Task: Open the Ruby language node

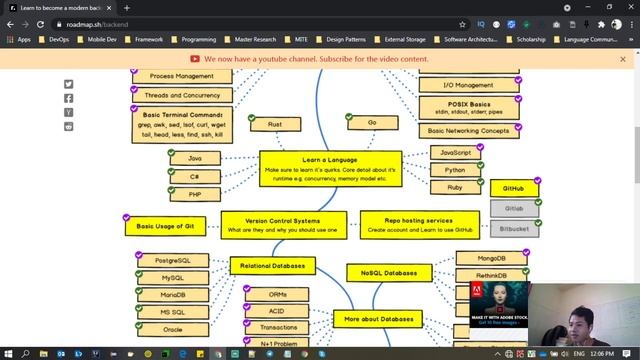Action: click(x=456, y=187)
